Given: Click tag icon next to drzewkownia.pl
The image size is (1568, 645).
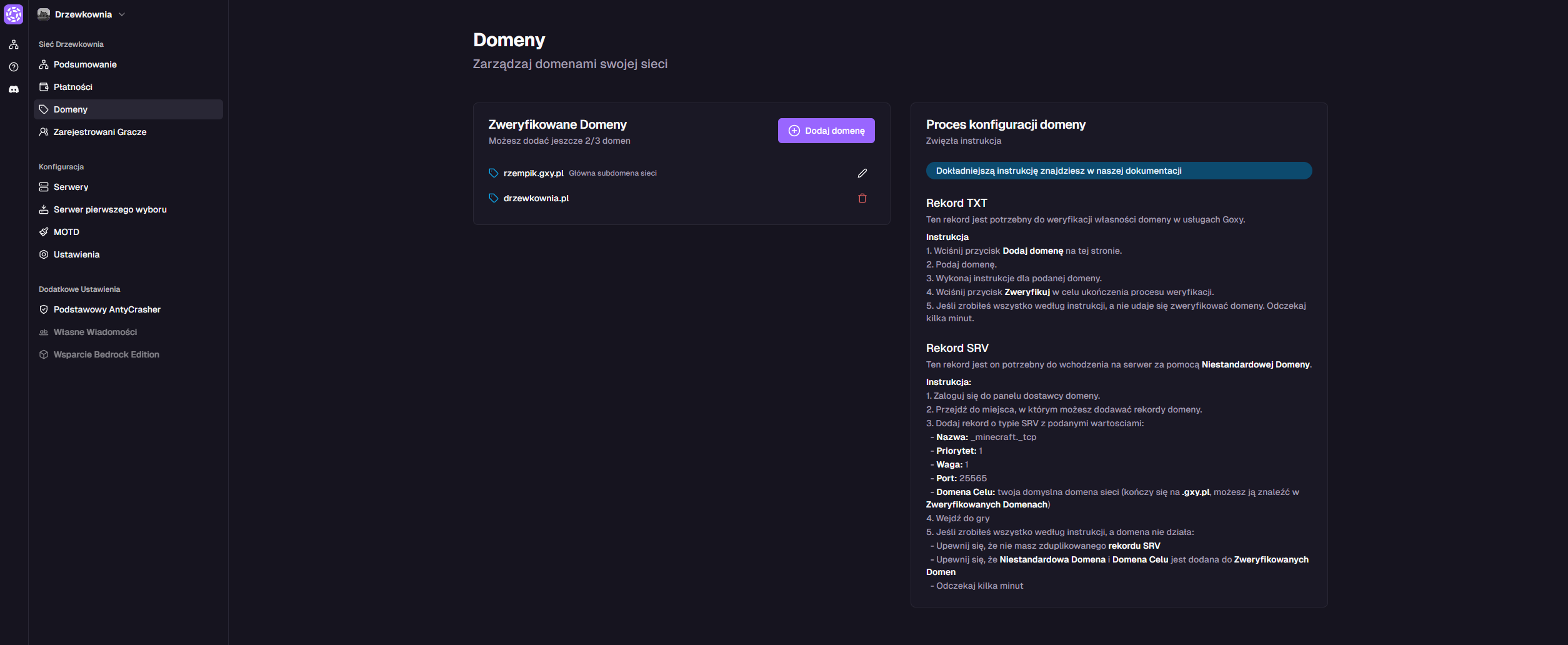Looking at the screenshot, I should pyautogui.click(x=493, y=198).
